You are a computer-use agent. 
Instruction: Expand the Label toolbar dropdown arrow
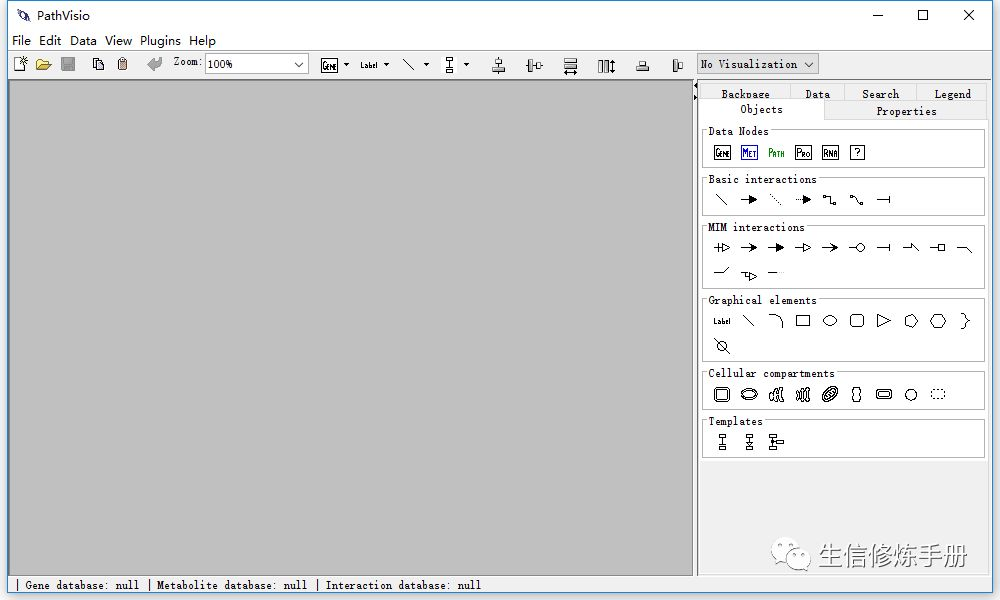pyautogui.click(x=386, y=64)
